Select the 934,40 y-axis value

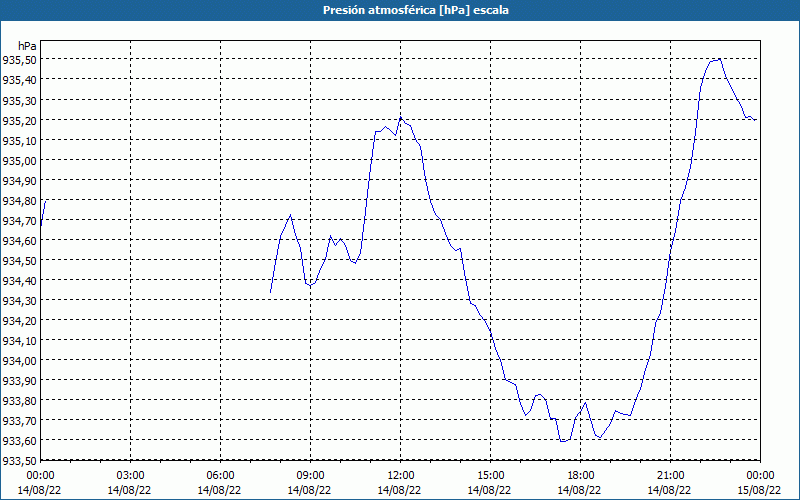click(19, 281)
